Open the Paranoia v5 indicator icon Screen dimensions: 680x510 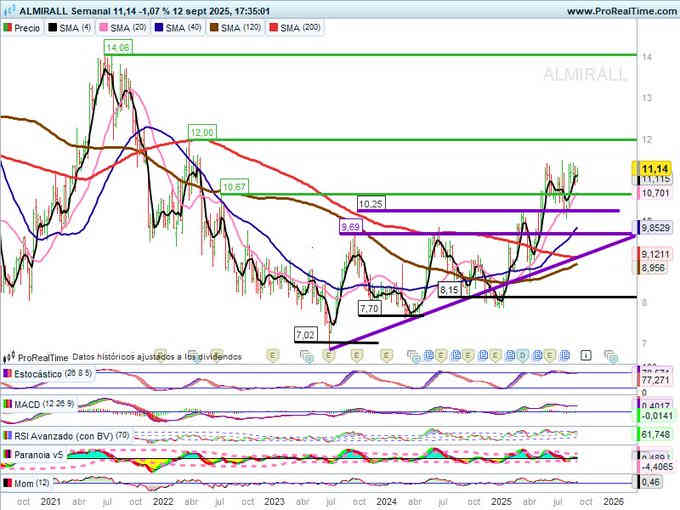point(7,455)
